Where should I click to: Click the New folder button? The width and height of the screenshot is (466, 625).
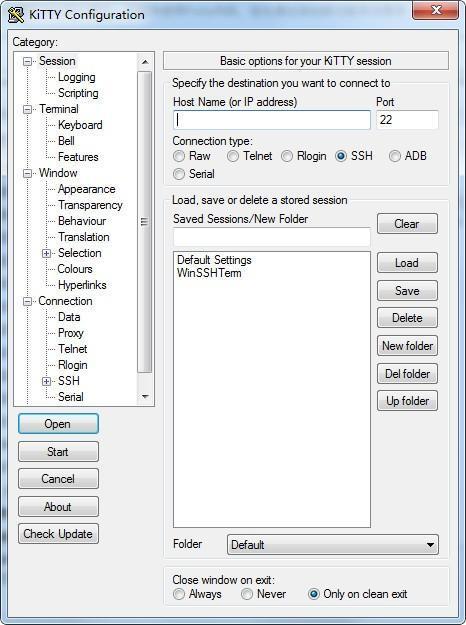[407, 346]
